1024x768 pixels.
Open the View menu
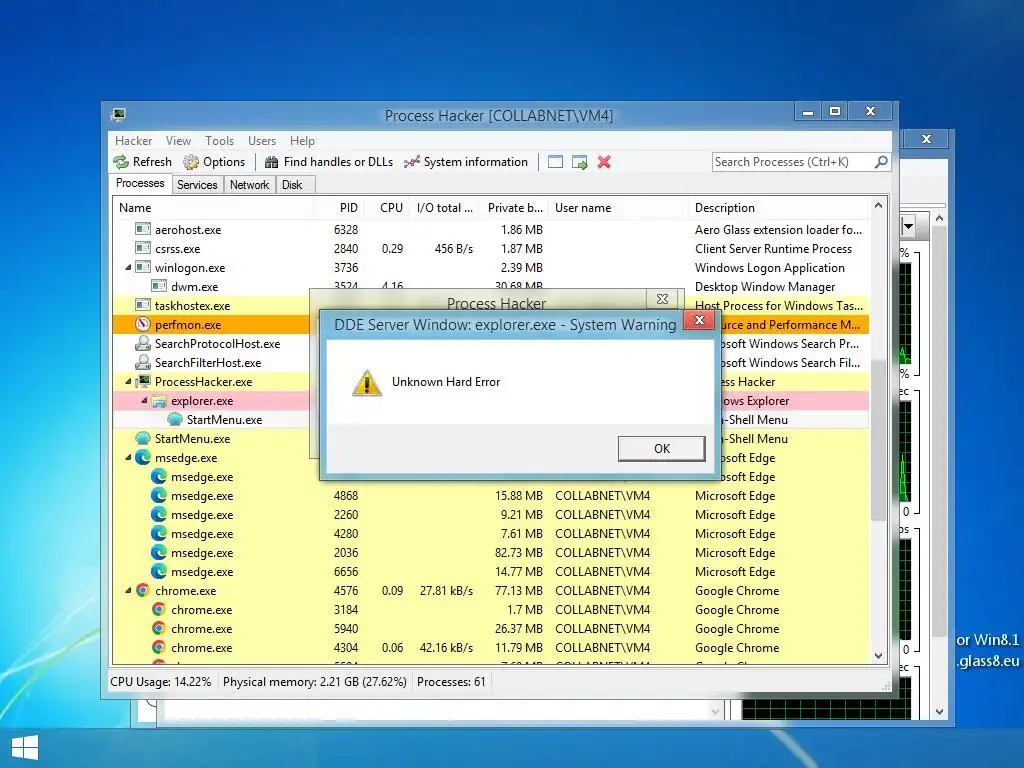[178, 141]
